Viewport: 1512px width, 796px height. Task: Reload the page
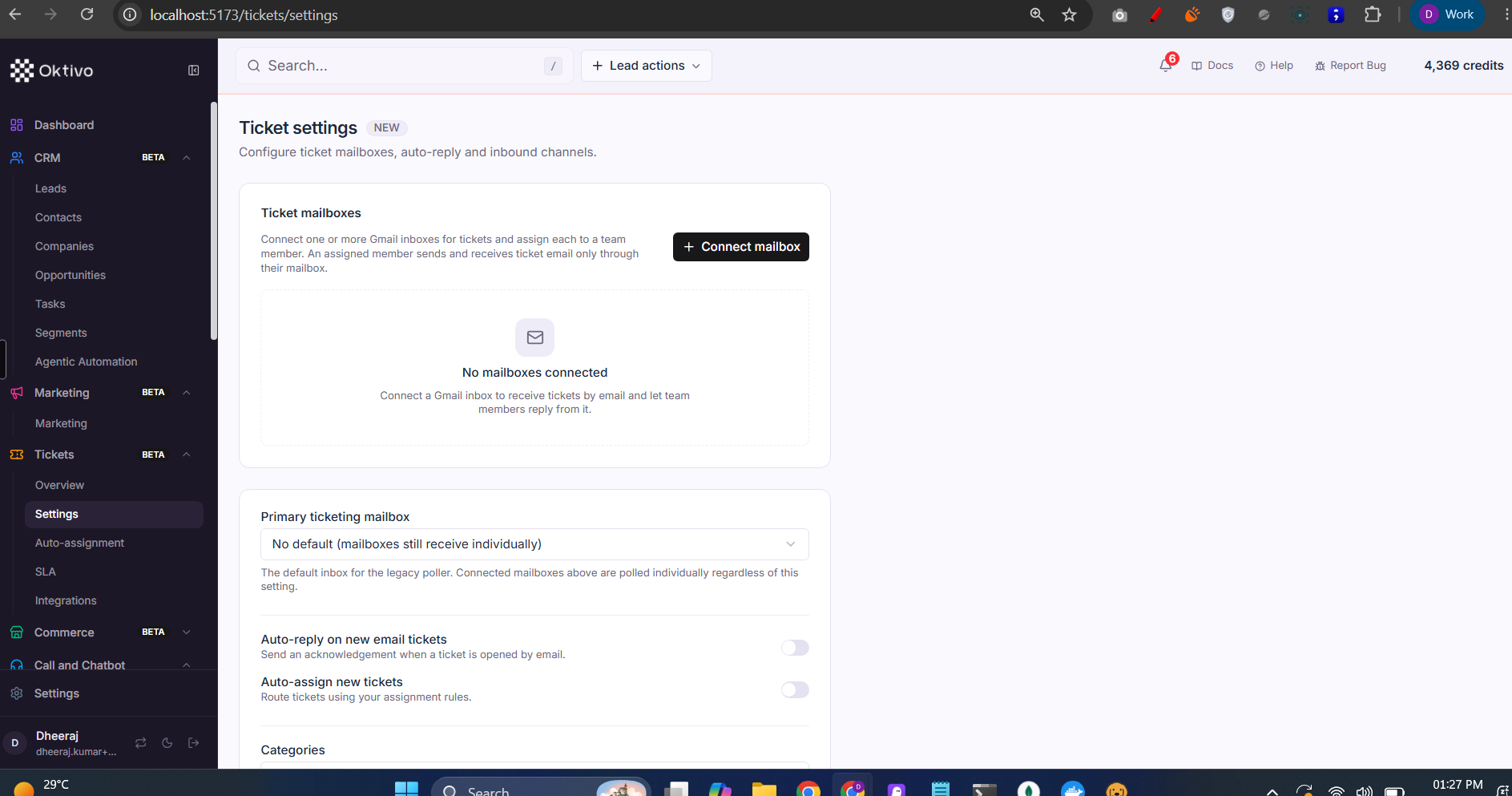pyautogui.click(x=87, y=14)
